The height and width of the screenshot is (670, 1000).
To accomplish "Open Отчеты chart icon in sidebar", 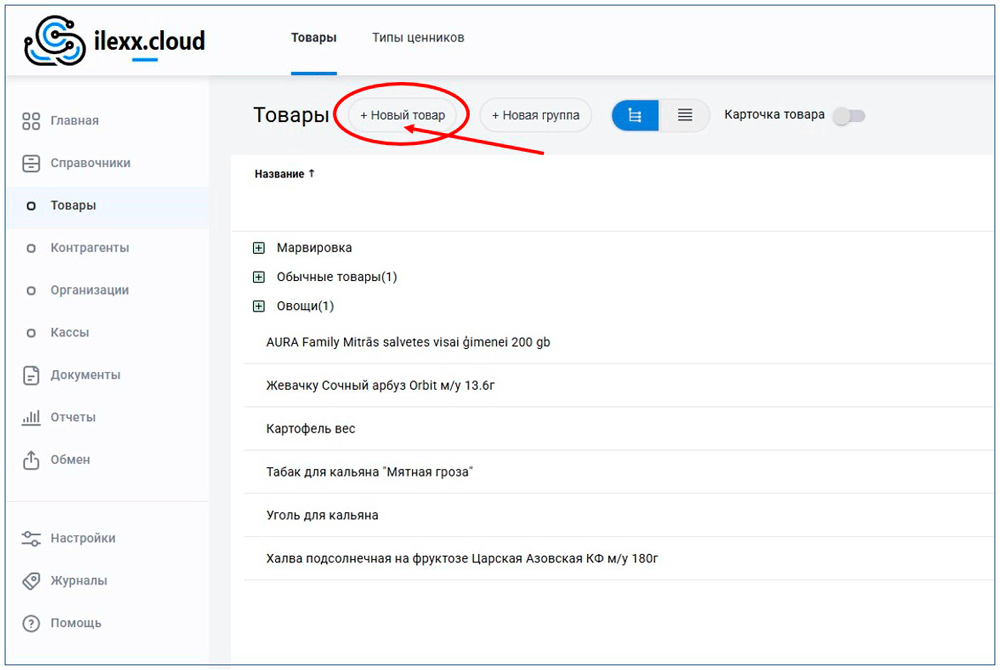I will [x=31, y=417].
